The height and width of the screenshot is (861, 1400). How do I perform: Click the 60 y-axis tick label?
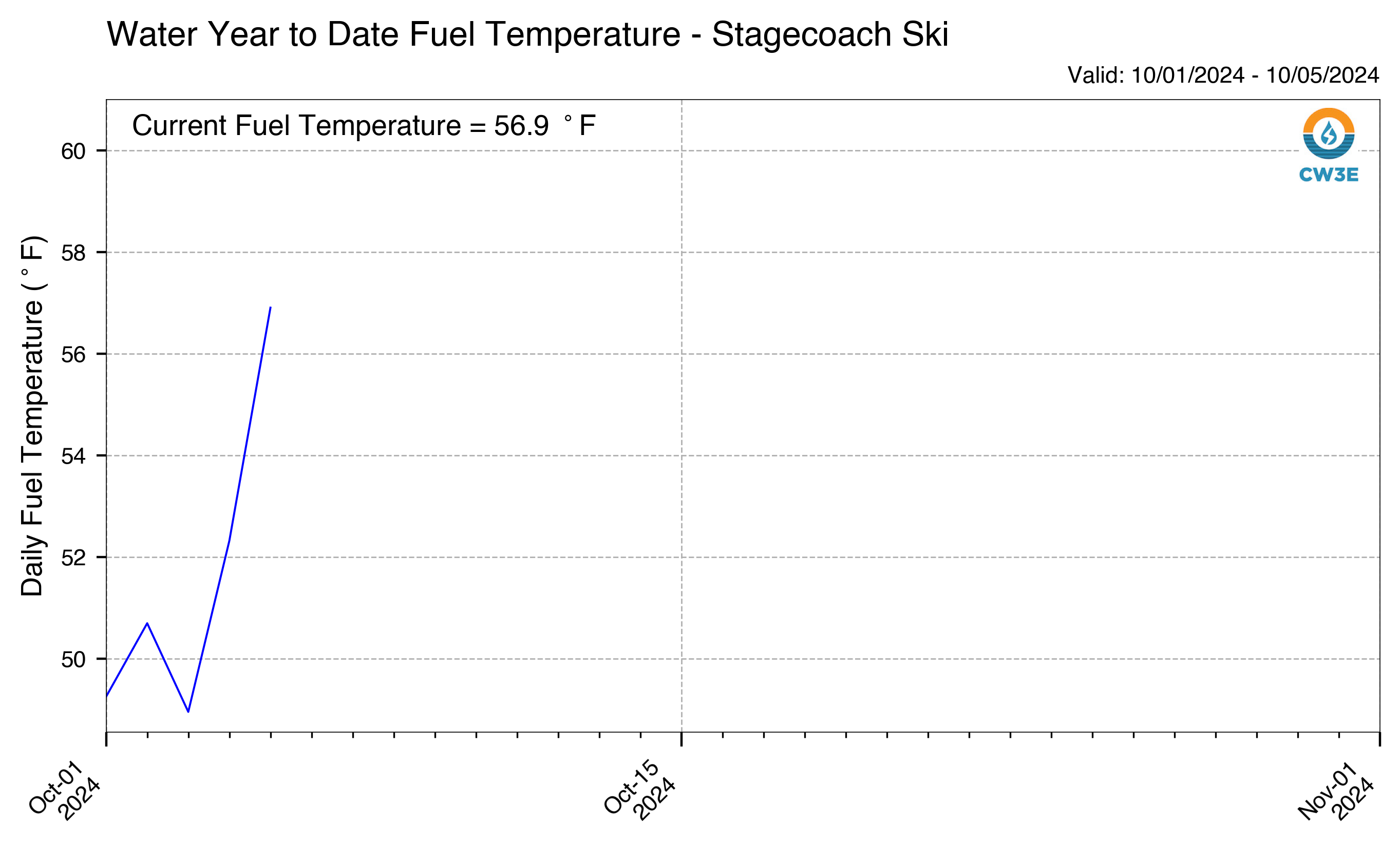pyautogui.click(x=73, y=151)
